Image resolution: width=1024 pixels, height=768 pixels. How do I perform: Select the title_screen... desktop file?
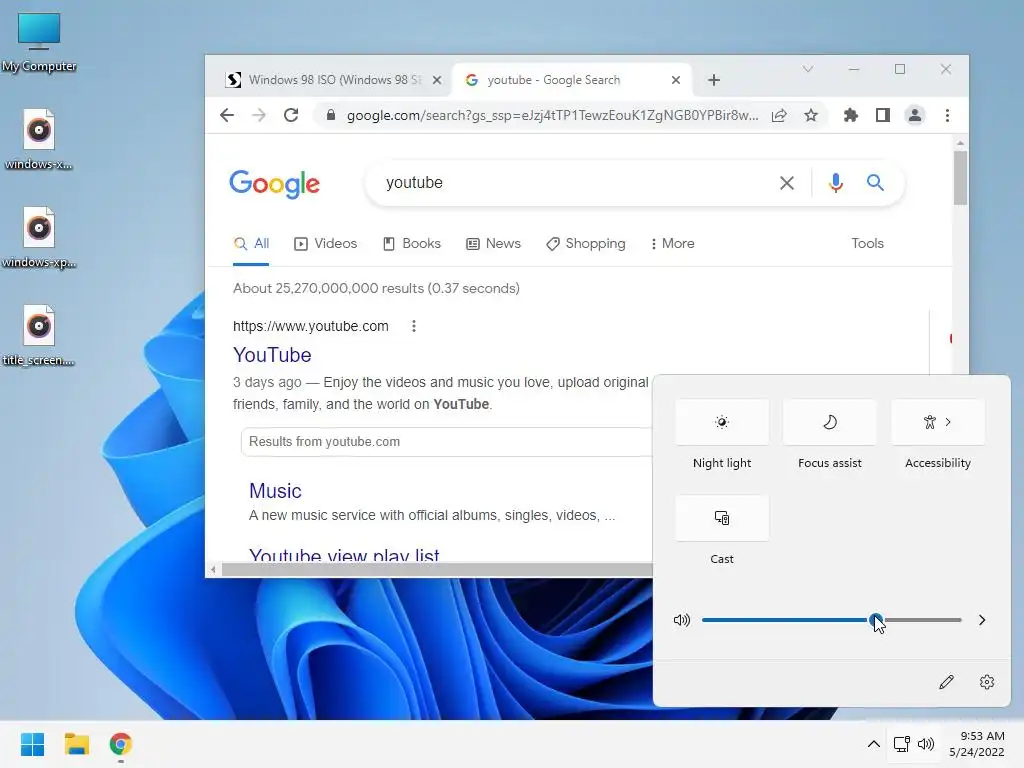click(39, 336)
